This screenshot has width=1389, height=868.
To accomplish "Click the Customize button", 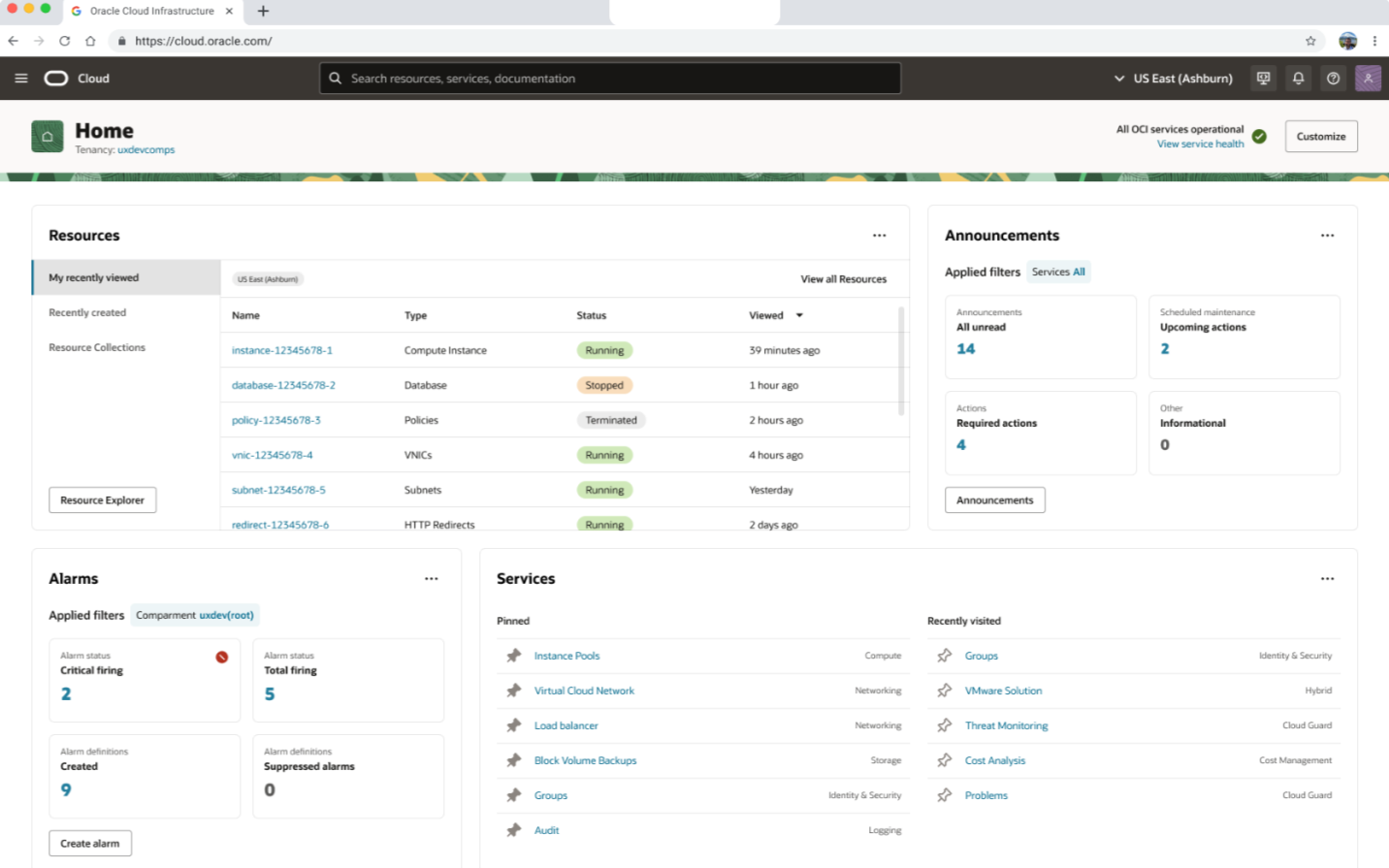I will pos(1320,136).
